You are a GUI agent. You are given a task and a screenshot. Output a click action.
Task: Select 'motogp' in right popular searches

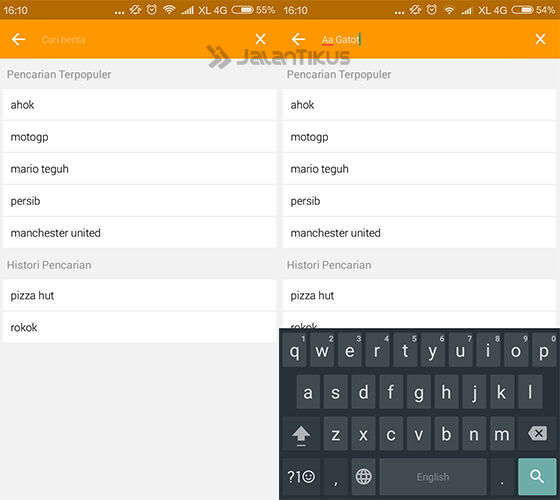(x=419, y=137)
